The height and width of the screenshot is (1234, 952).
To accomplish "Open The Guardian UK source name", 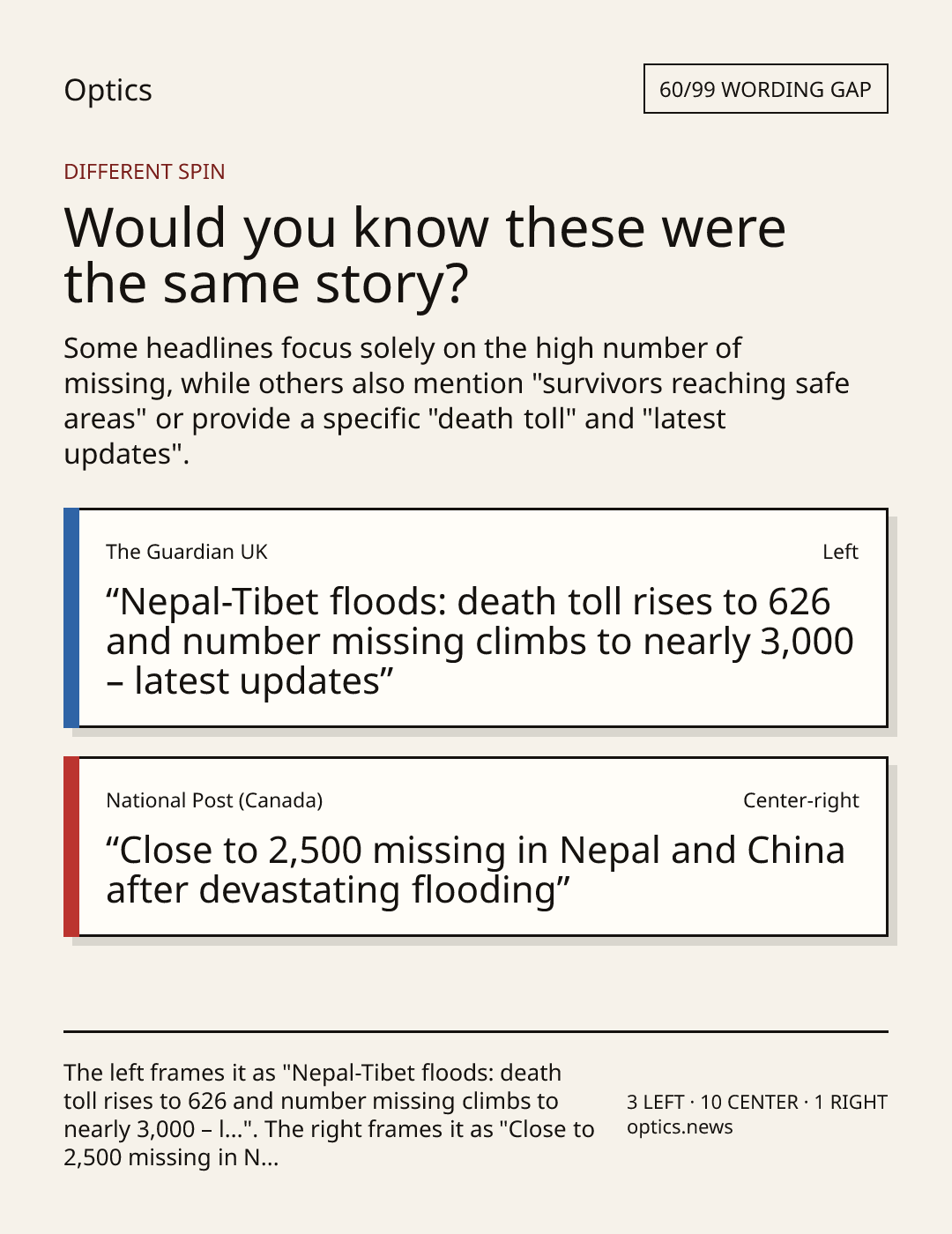I will [x=187, y=552].
